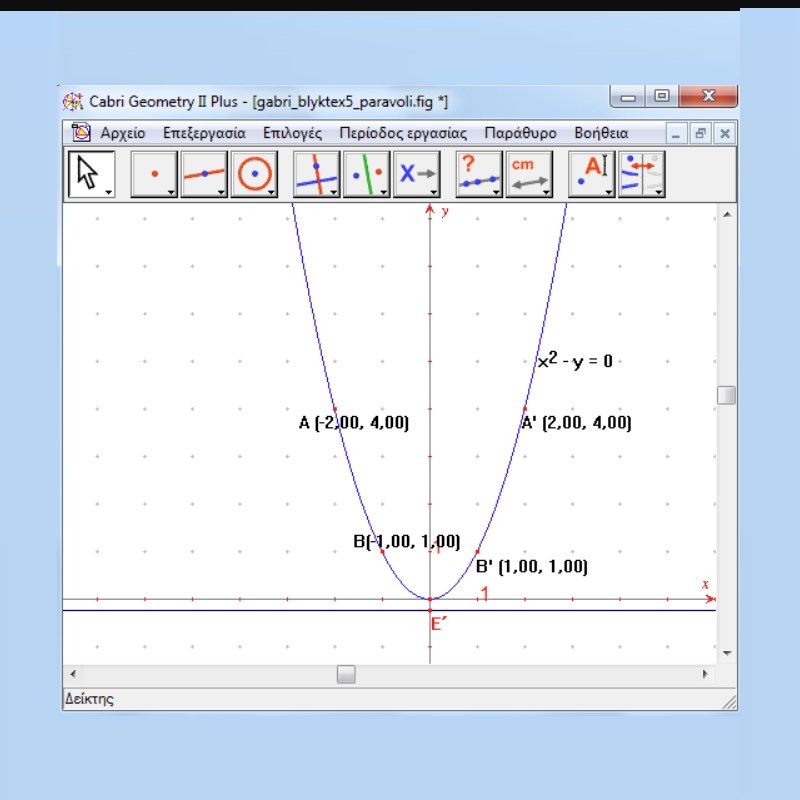
Task: Select the Text and Symbols label tool
Action: point(592,173)
